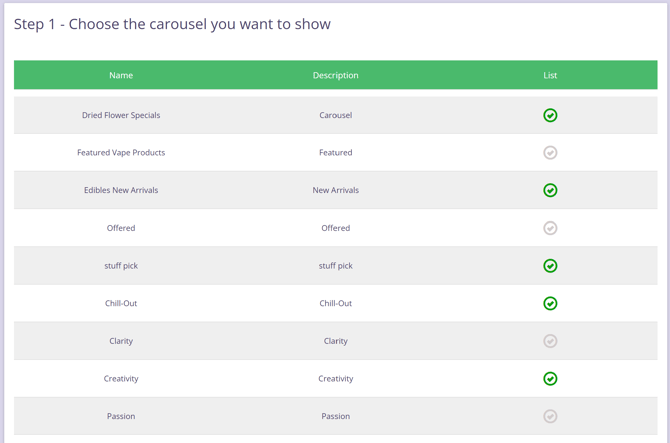Click the Name column header
Image resolution: width=670 pixels, height=443 pixels.
click(x=121, y=75)
